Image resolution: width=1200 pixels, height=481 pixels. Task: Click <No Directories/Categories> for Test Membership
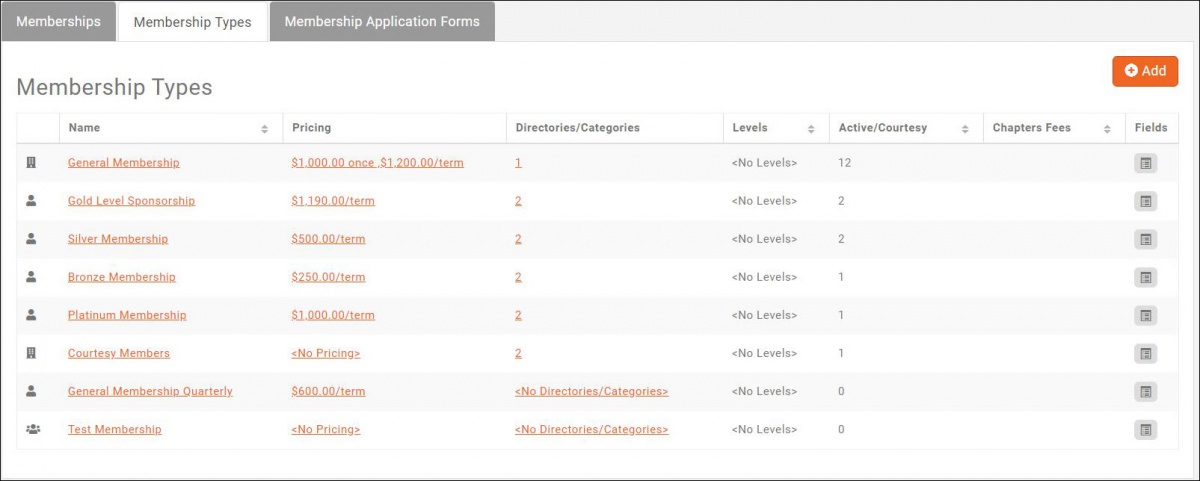click(x=591, y=428)
